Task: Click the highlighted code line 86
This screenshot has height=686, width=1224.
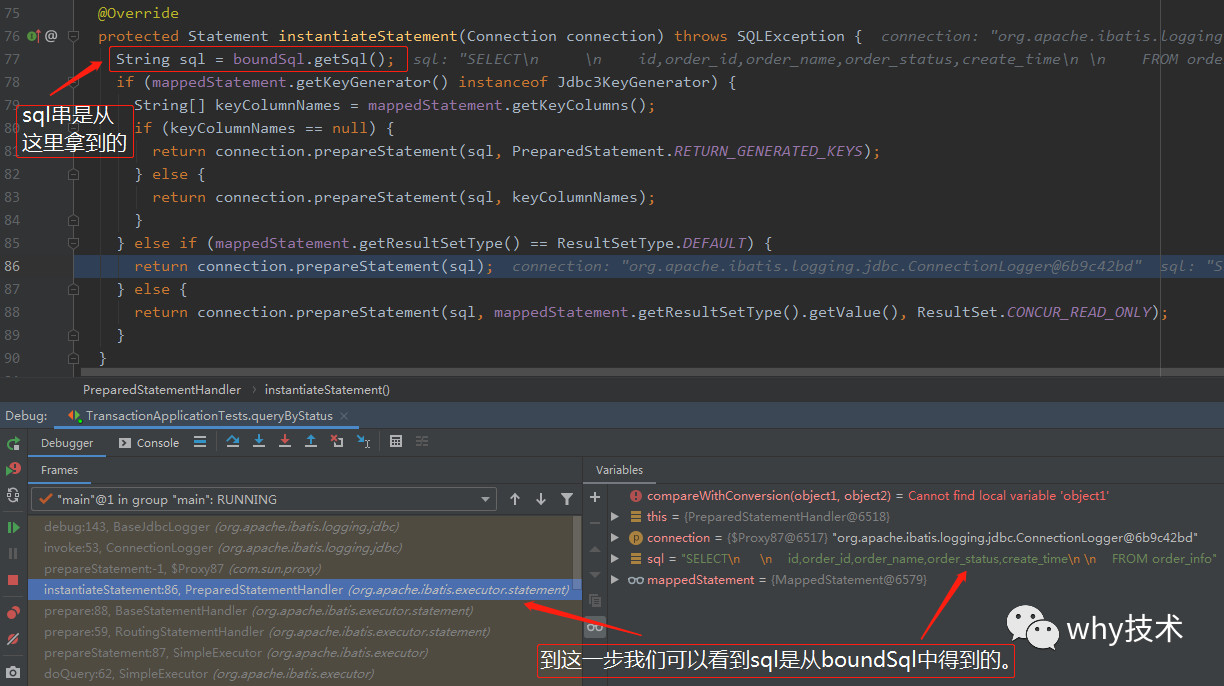Action: coord(650,266)
